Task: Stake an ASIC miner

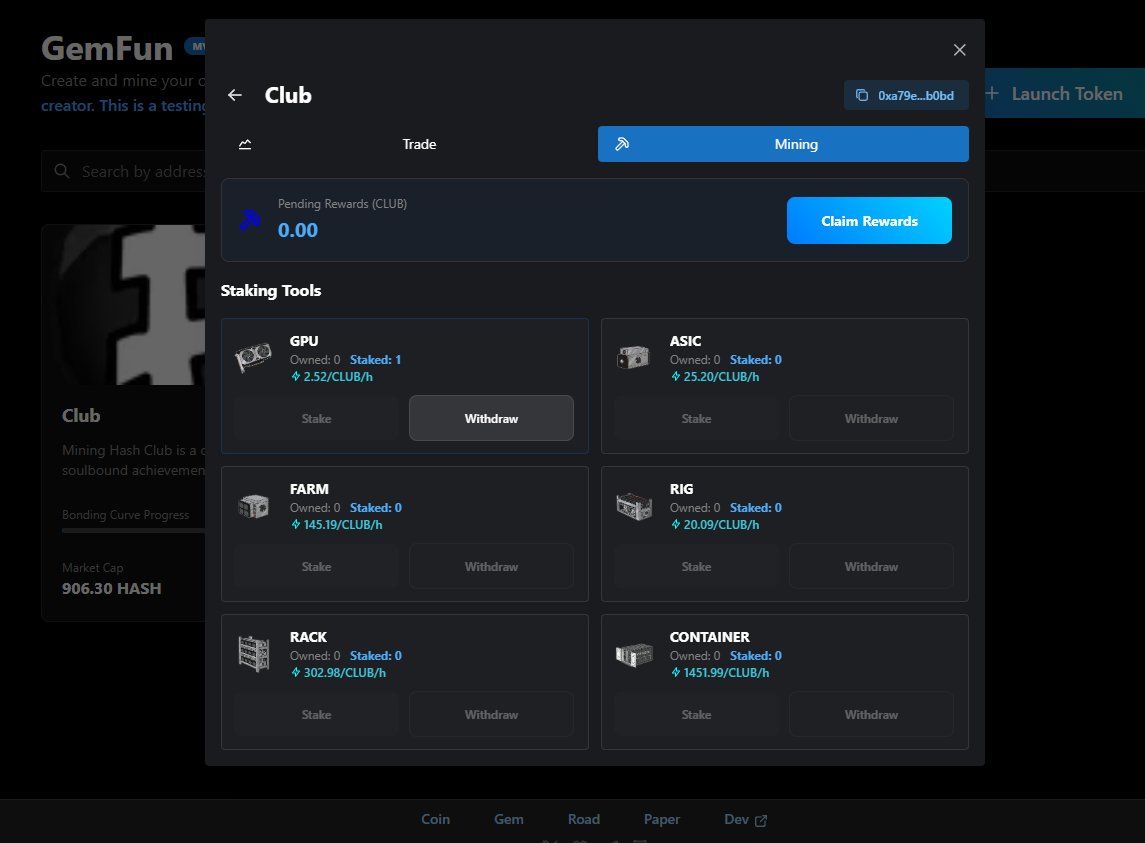Action: pyautogui.click(x=696, y=418)
